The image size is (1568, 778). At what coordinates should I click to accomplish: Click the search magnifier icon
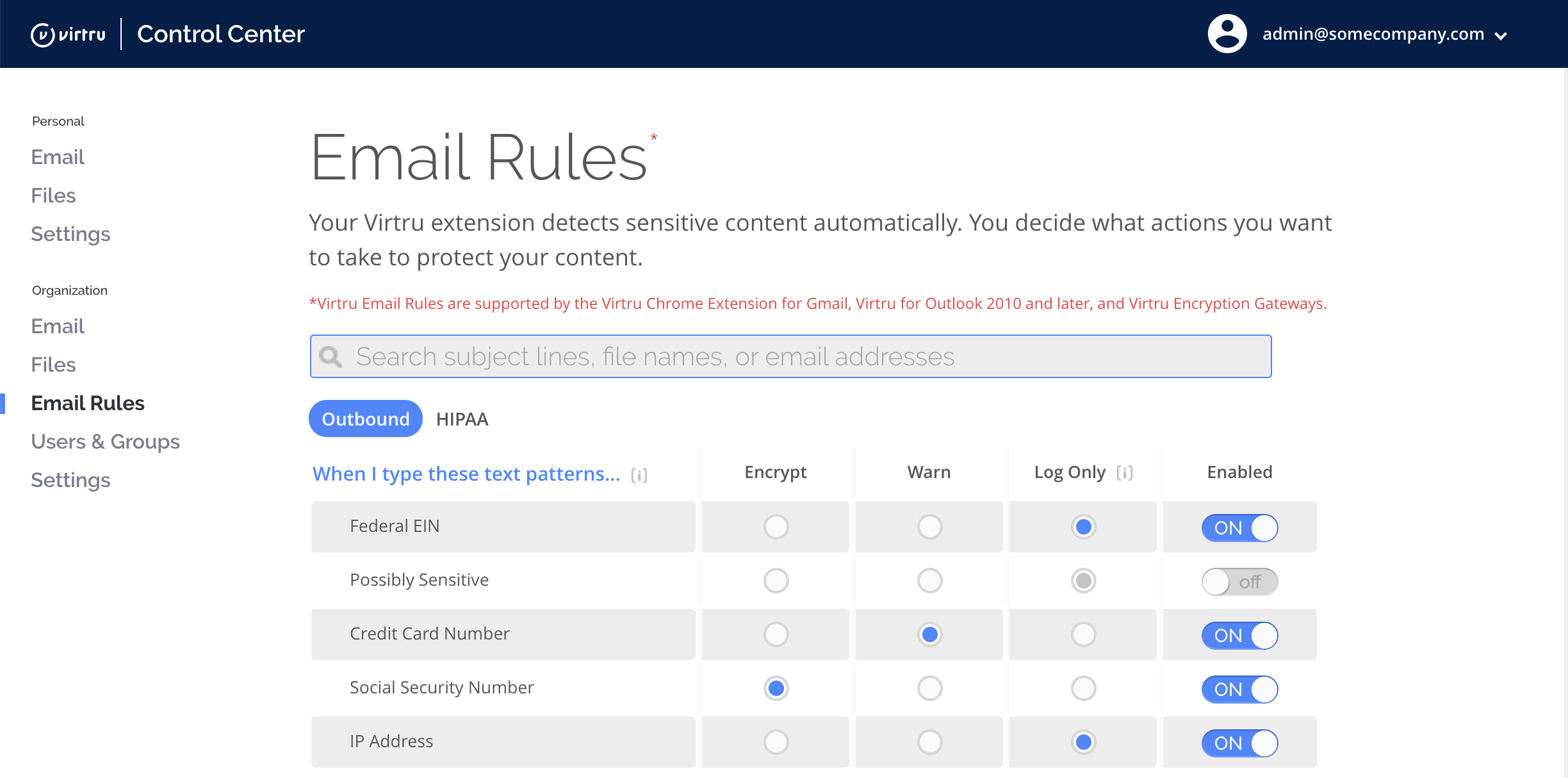(331, 356)
